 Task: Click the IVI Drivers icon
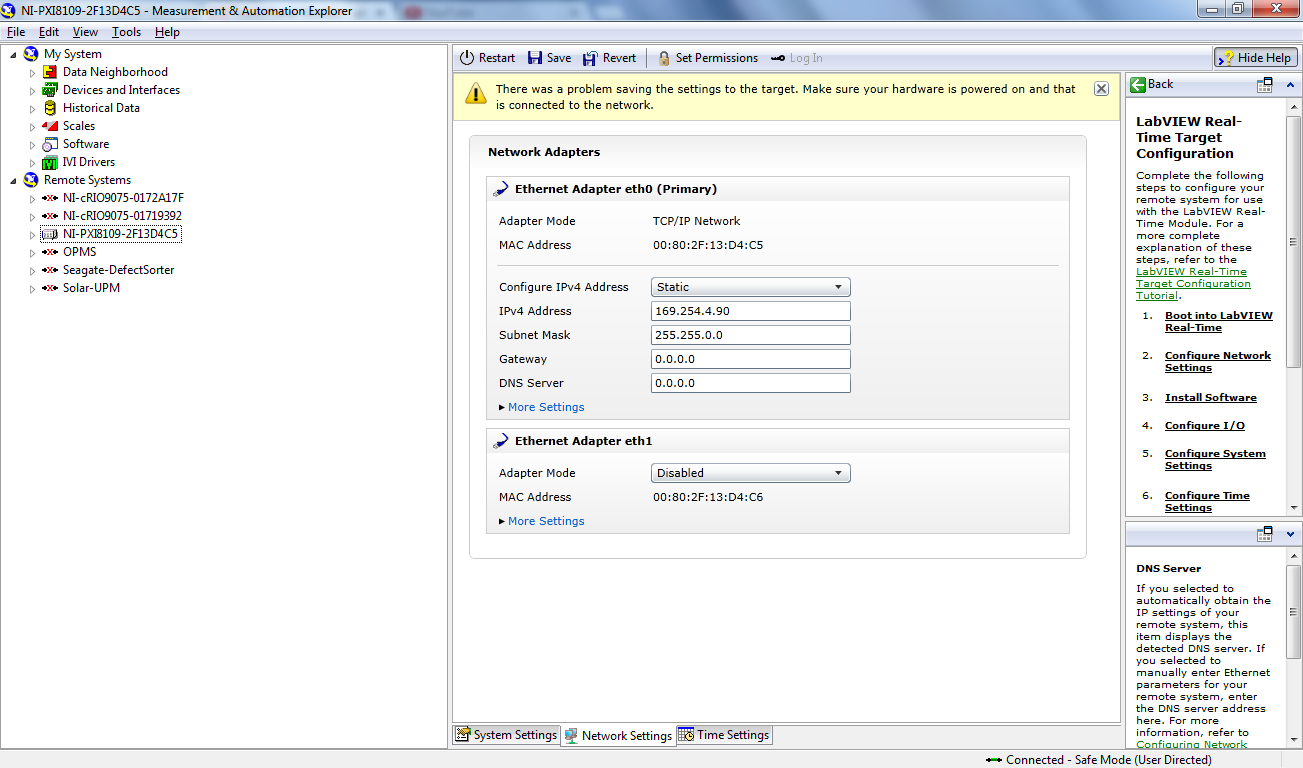coord(50,162)
